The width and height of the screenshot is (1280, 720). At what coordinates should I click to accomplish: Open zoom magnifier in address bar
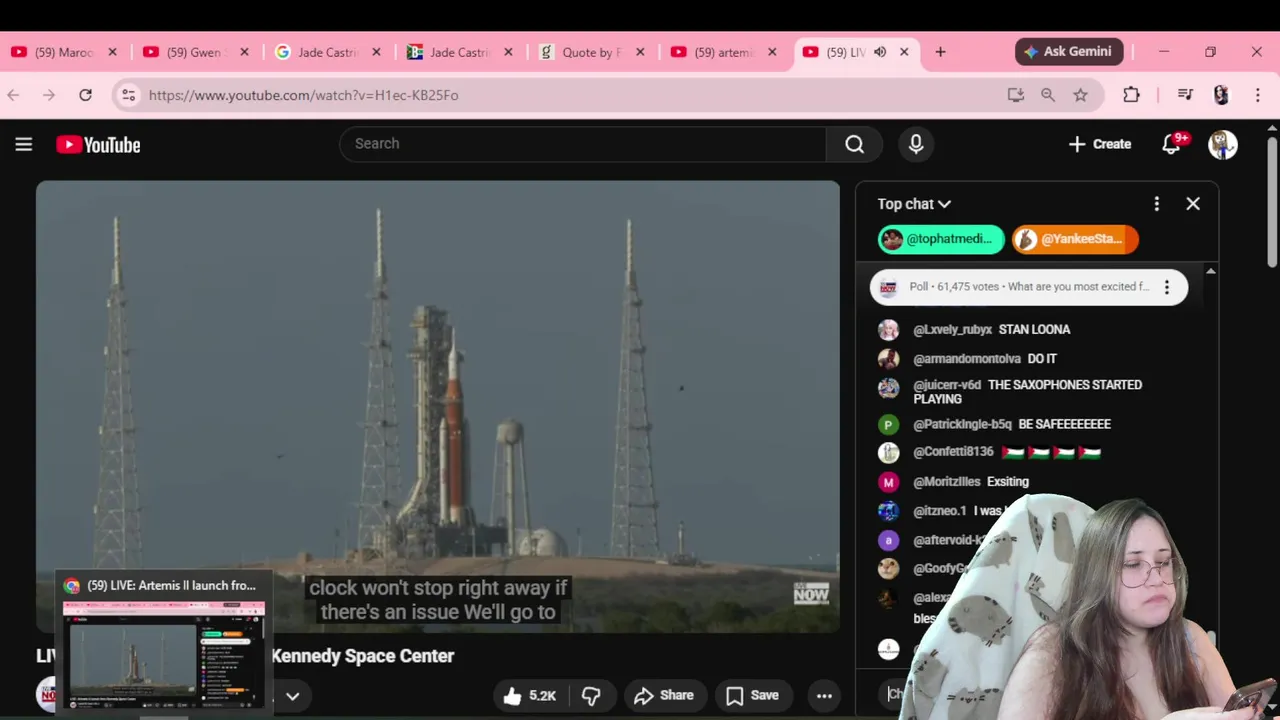pyautogui.click(x=1048, y=95)
